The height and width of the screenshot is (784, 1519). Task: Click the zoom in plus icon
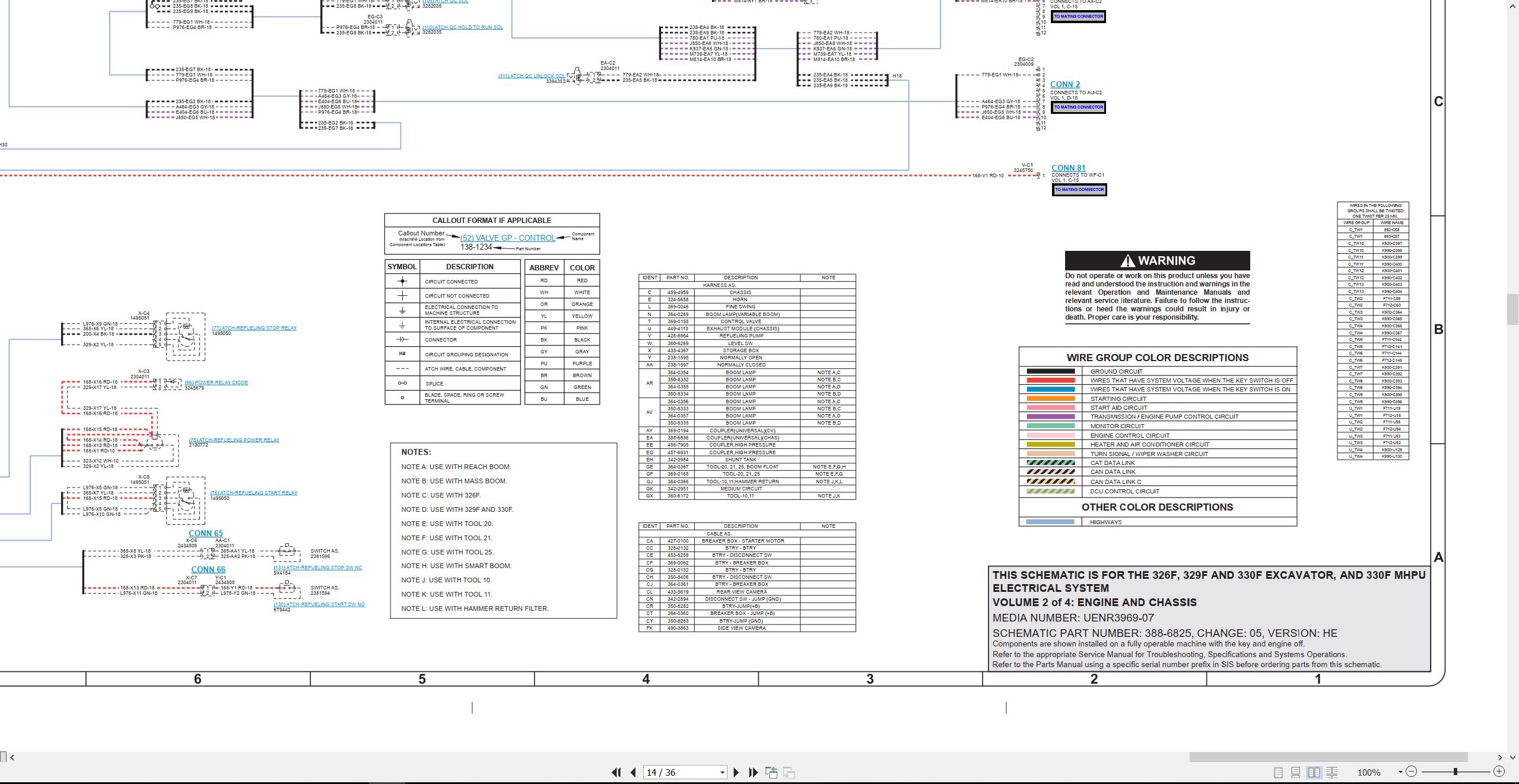pyautogui.click(x=1499, y=772)
